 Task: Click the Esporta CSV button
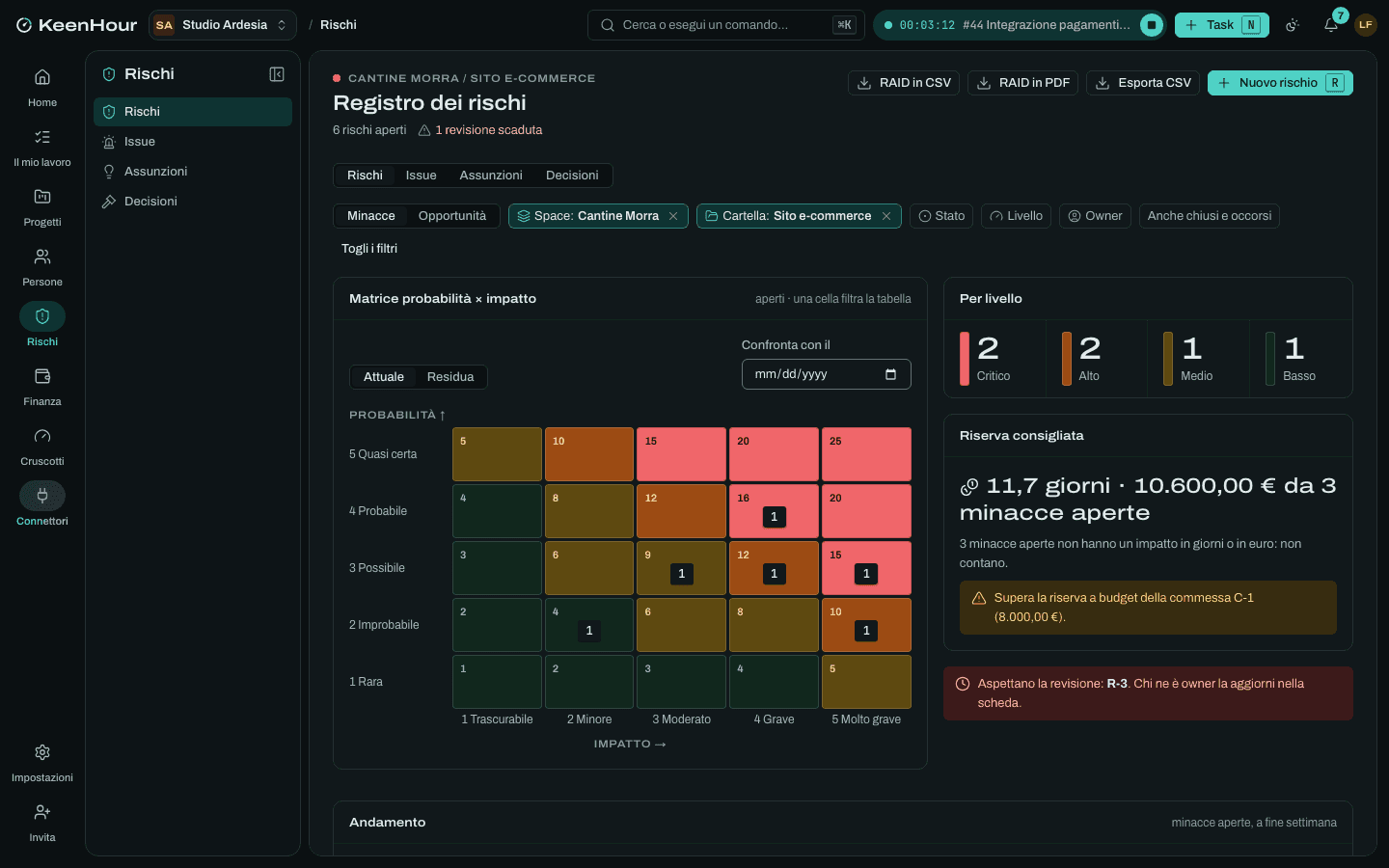[1143, 83]
